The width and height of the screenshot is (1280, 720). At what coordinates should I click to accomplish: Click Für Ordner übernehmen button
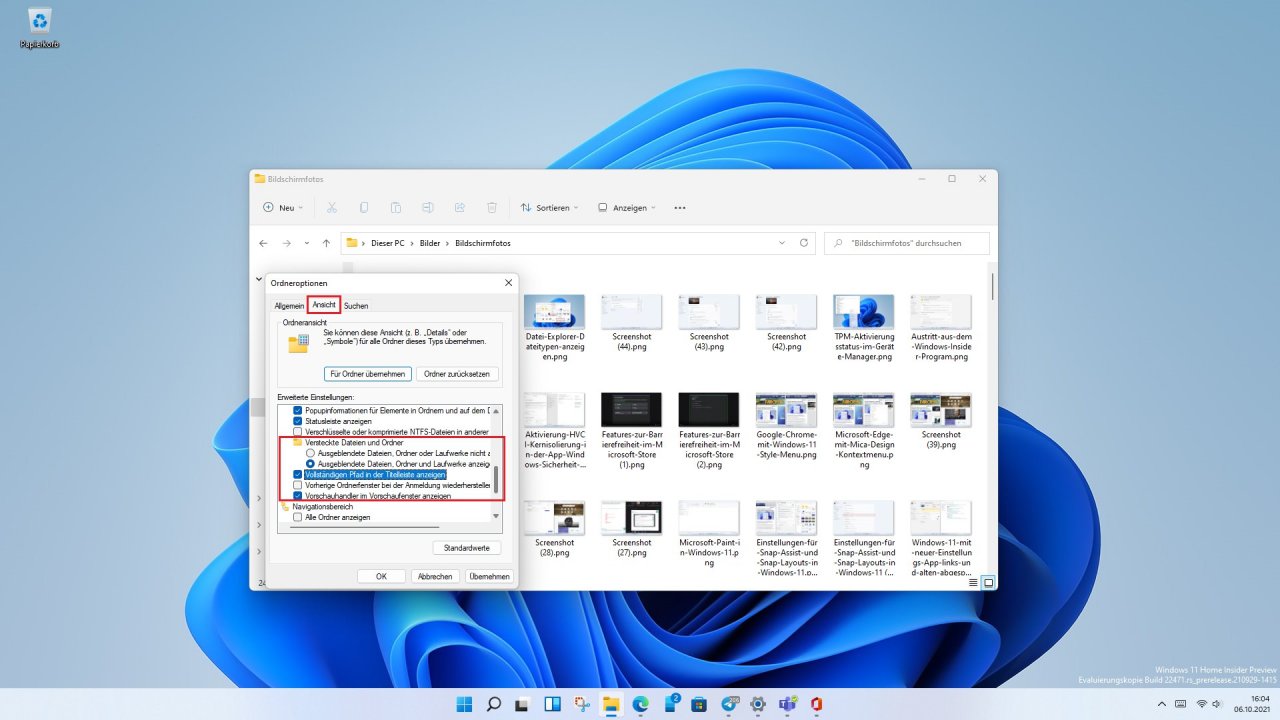pyautogui.click(x=367, y=374)
